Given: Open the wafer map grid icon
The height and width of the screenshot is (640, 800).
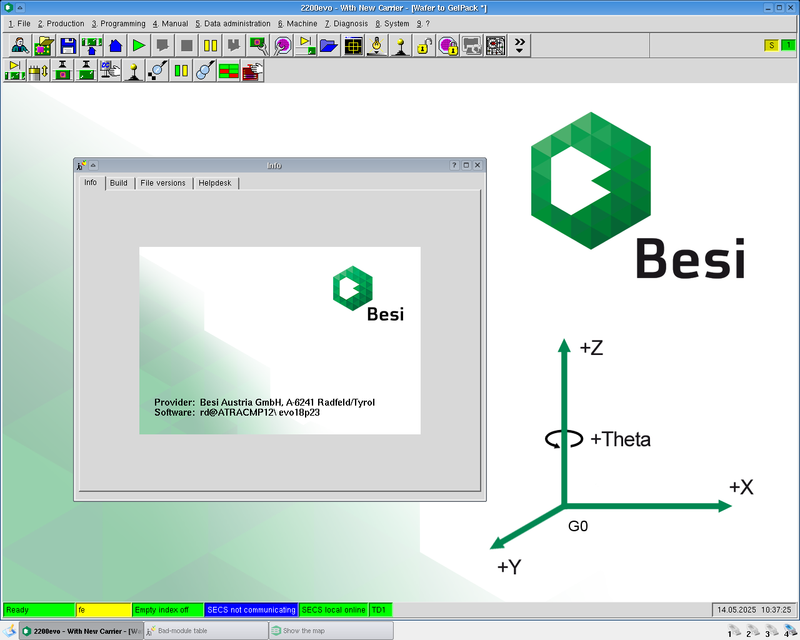Looking at the screenshot, I should (x=495, y=45).
